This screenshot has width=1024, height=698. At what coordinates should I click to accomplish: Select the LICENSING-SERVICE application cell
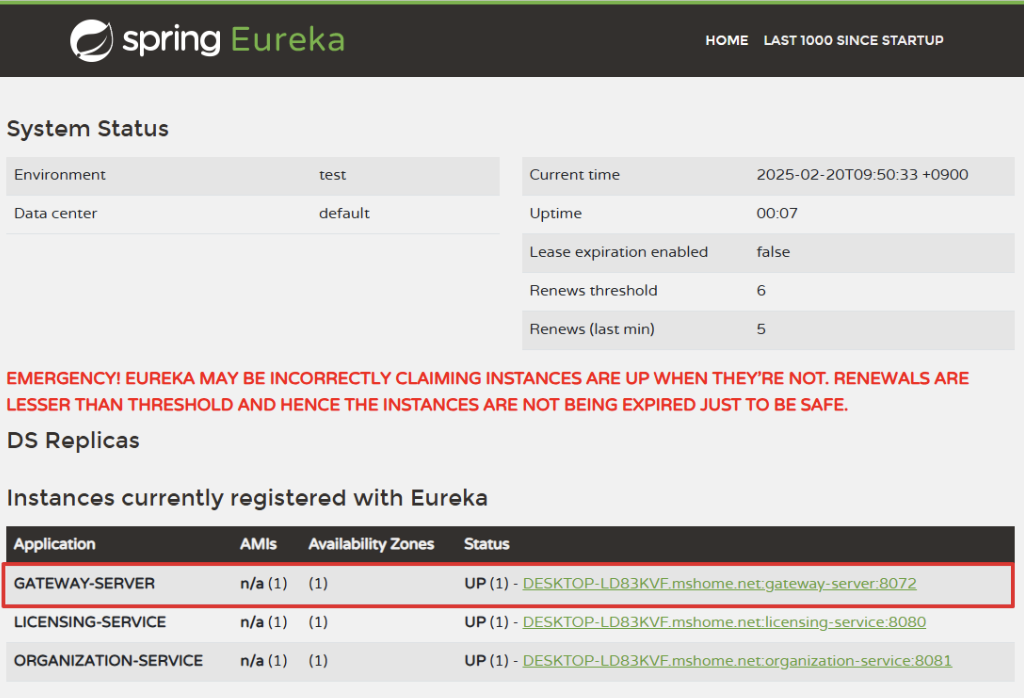point(90,622)
